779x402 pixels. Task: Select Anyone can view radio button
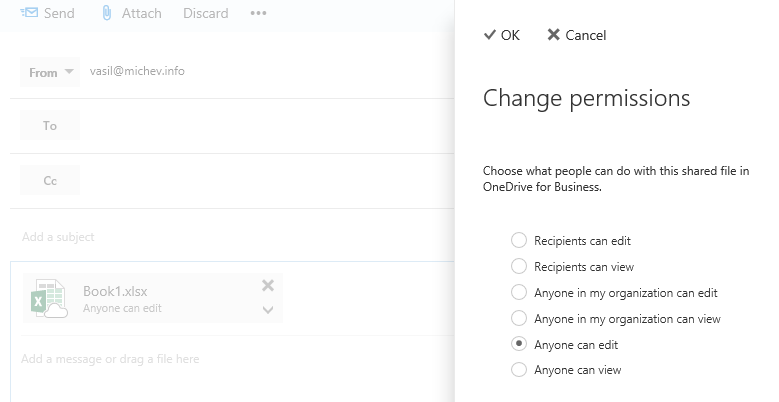tap(518, 370)
